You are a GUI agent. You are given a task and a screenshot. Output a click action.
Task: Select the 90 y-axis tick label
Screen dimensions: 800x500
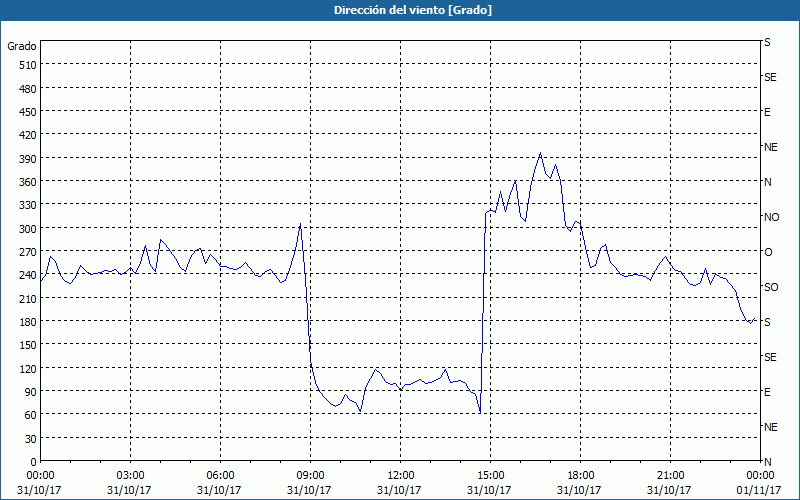31,391
